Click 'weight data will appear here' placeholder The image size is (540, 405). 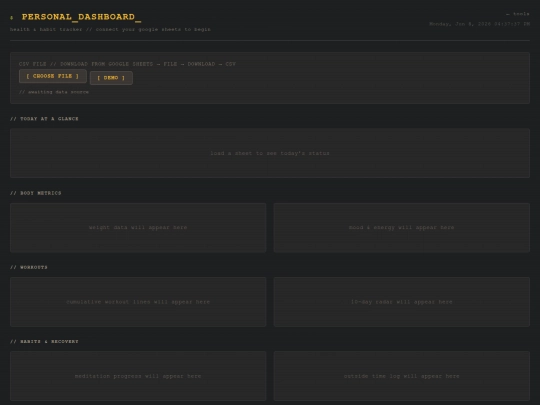138,228
